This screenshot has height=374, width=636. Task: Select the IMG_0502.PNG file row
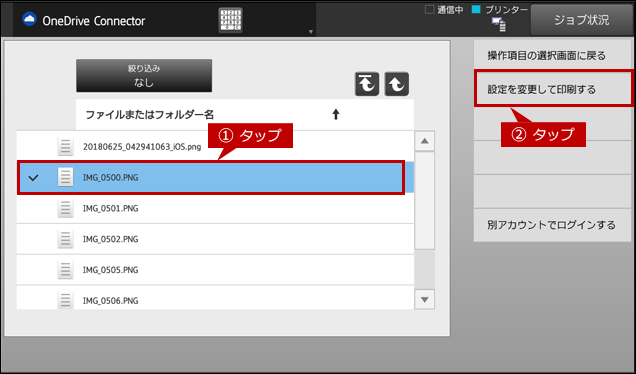click(x=215, y=239)
